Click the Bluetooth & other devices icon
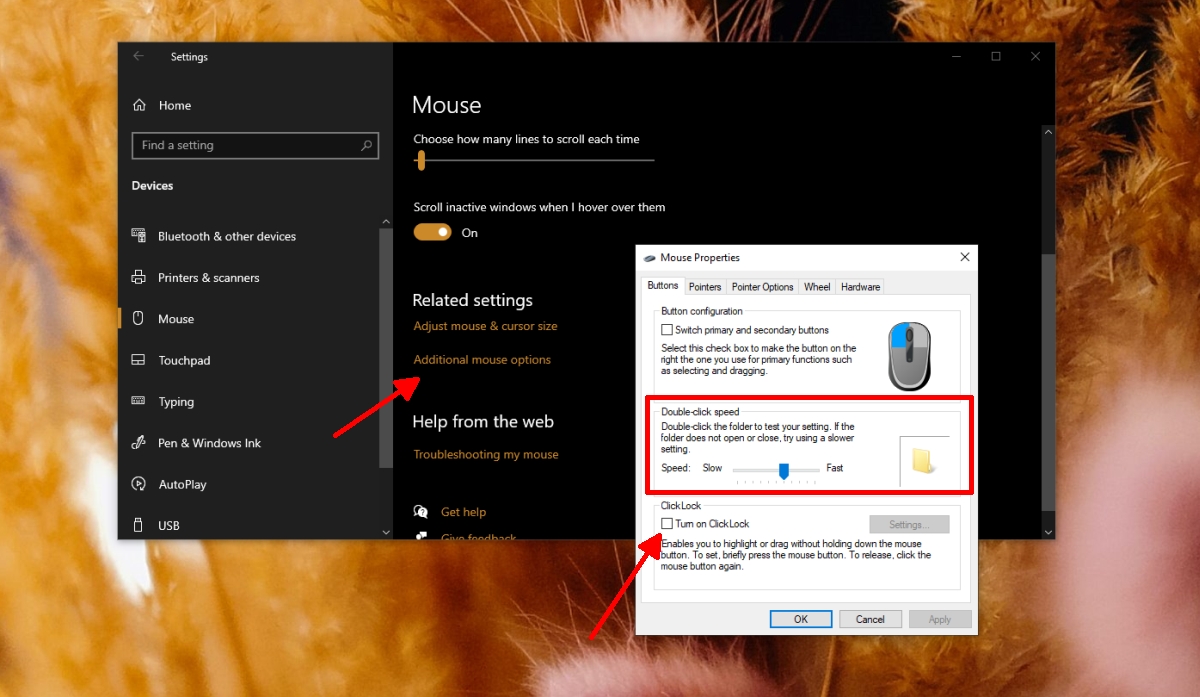The height and width of the screenshot is (697, 1200). 138,236
